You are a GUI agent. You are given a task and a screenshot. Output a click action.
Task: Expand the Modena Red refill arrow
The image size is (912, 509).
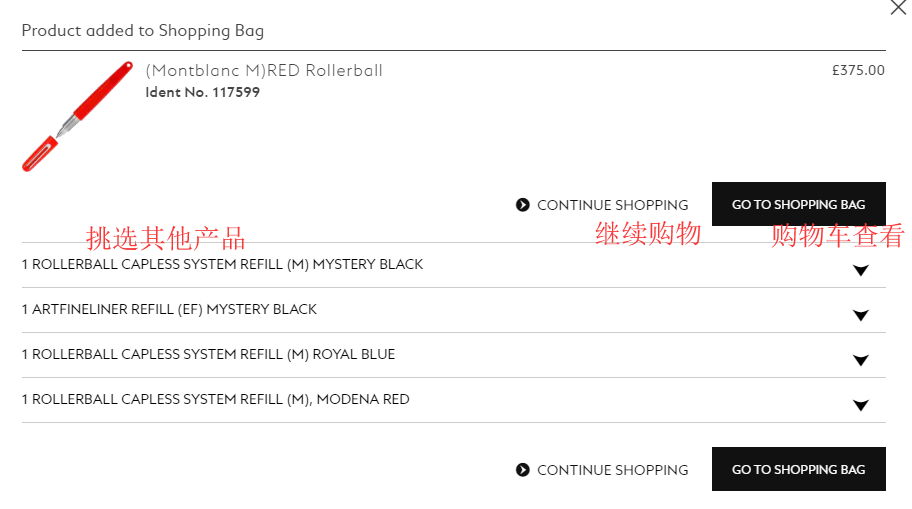[x=860, y=405]
